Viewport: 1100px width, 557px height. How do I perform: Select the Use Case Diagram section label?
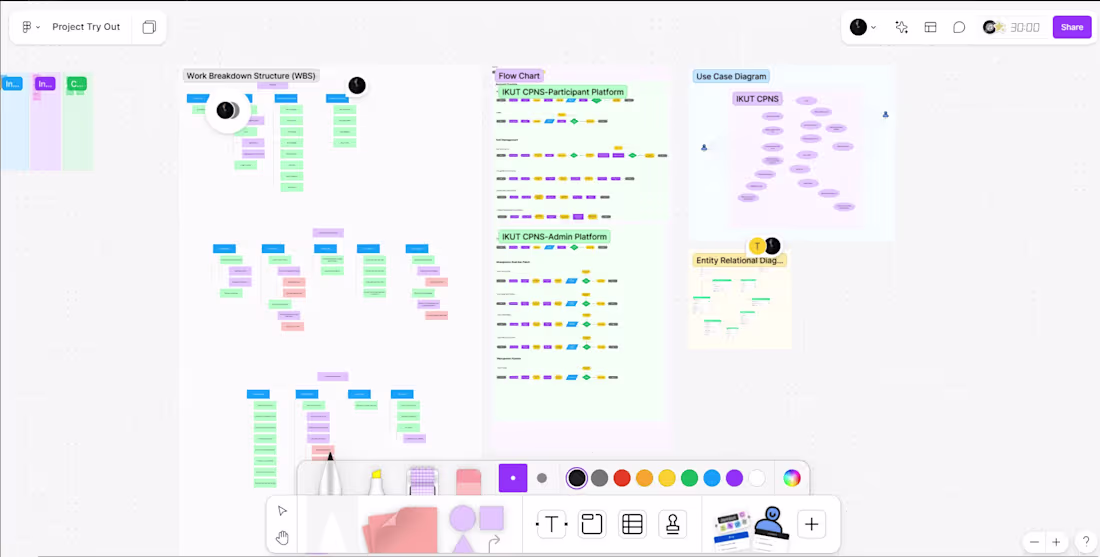731,76
